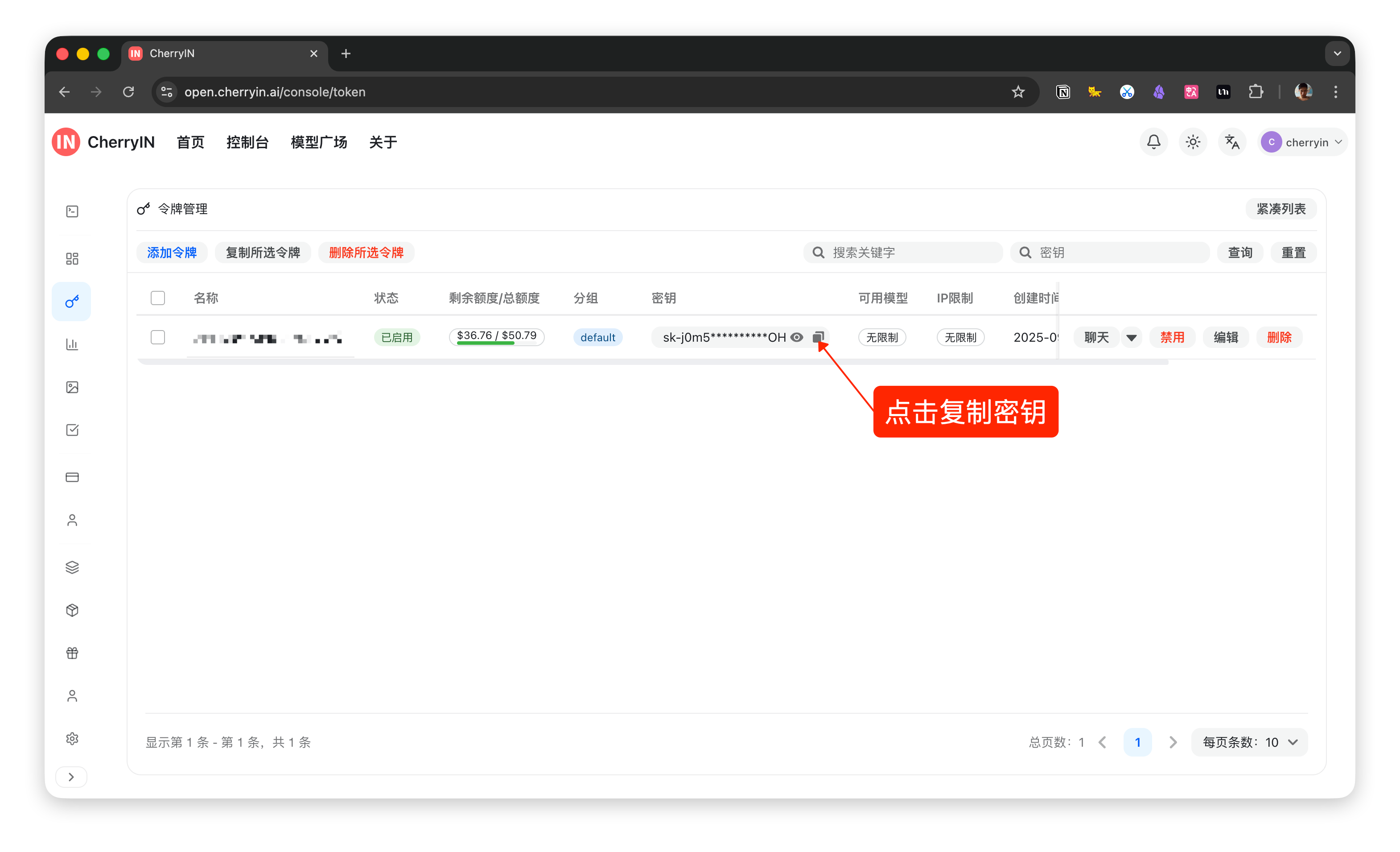Viewport: 1400px width, 852px height.
Task: Click the 添加令牌 button
Action: coord(172,252)
